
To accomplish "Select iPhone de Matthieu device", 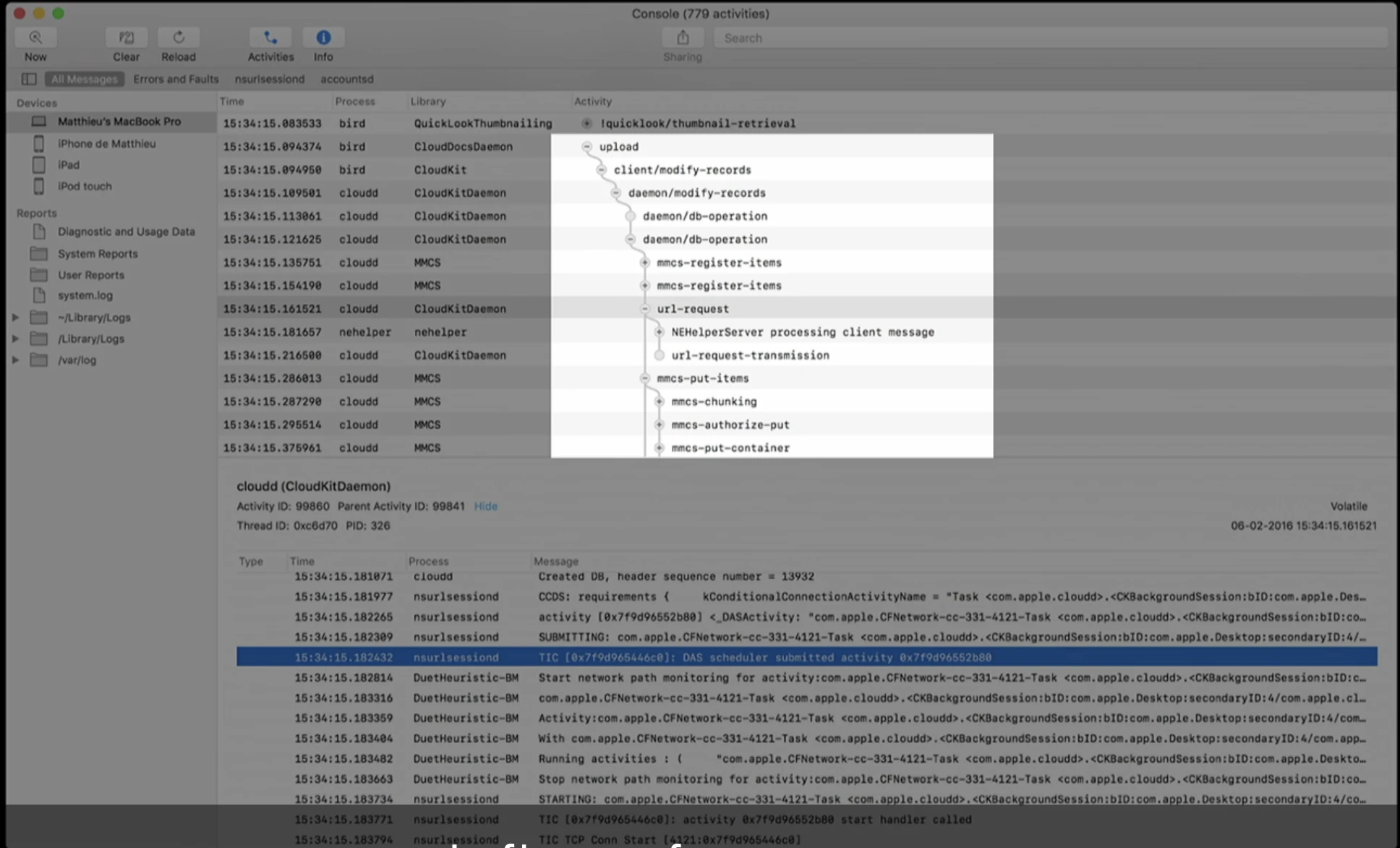I will (x=106, y=143).
